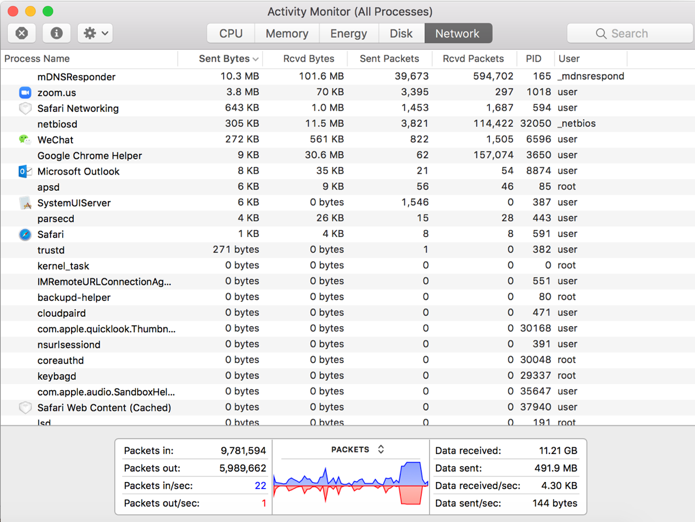695x522 pixels.
Task: Click the Safari Networking shield icon
Action: 25,108
